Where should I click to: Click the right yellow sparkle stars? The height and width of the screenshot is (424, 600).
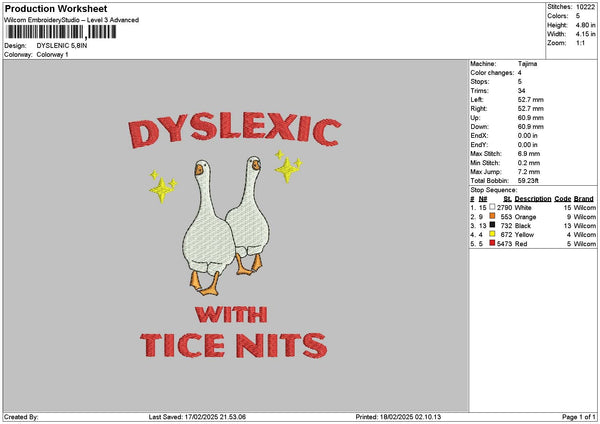(288, 166)
